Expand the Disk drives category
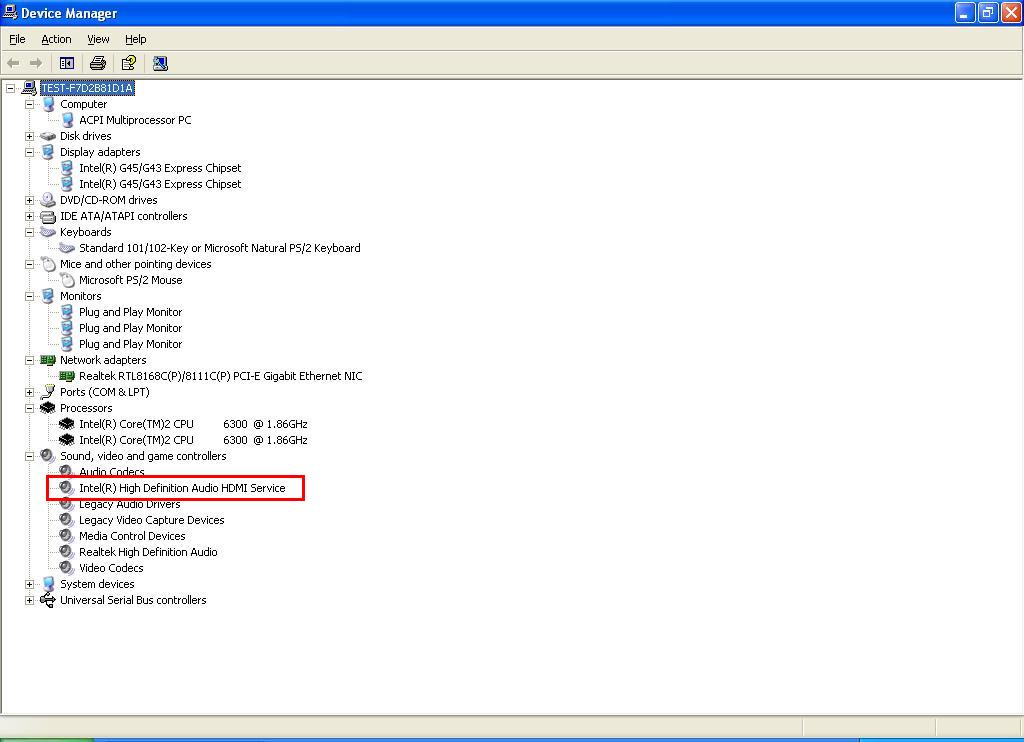1024x742 pixels. click(x=29, y=137)
